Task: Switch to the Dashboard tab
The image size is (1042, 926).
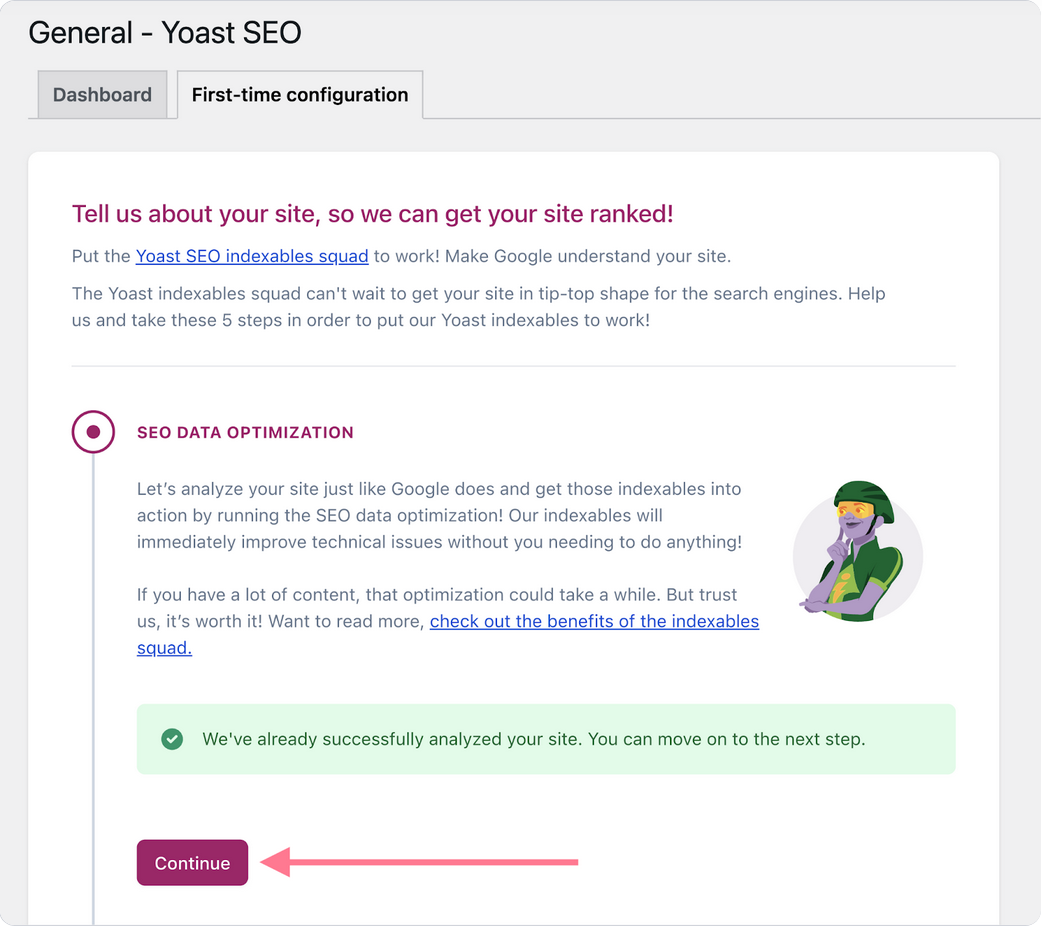Action: 102,95
